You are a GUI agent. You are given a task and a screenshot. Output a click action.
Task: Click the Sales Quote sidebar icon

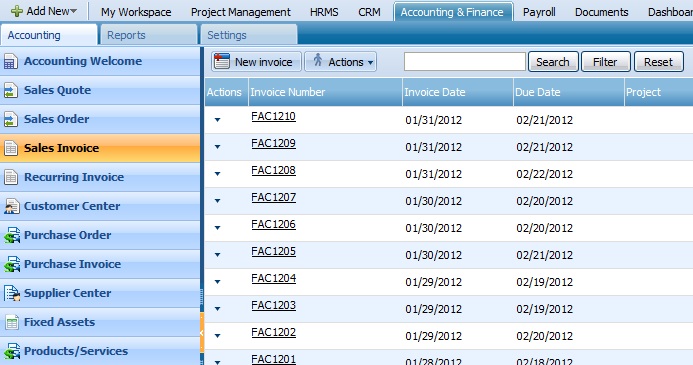coord(11,90)
